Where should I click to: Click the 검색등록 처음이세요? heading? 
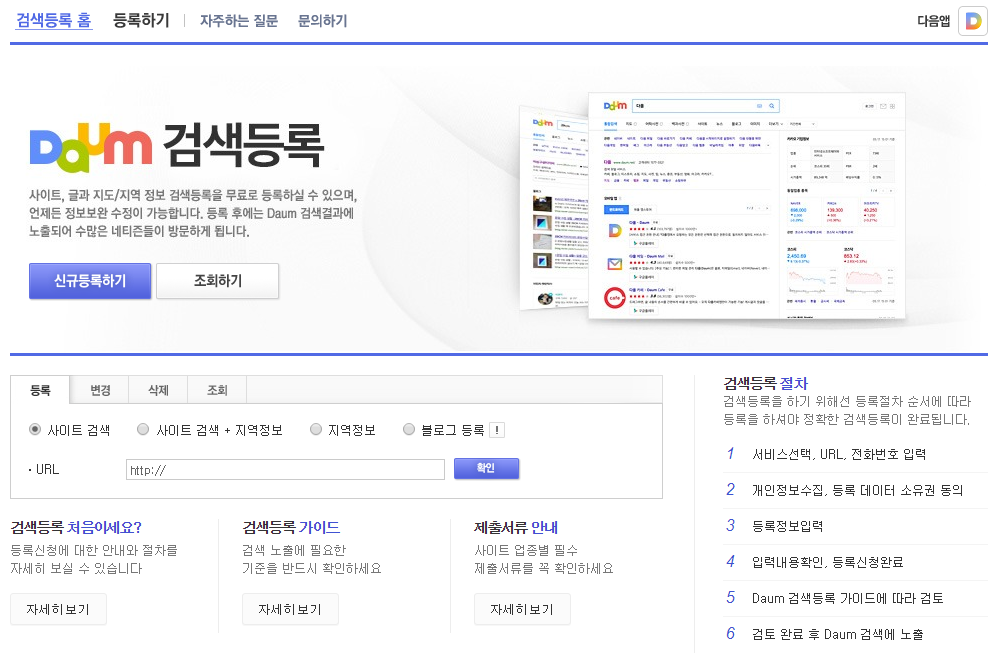pyautogui.click(x=76, y=527)
